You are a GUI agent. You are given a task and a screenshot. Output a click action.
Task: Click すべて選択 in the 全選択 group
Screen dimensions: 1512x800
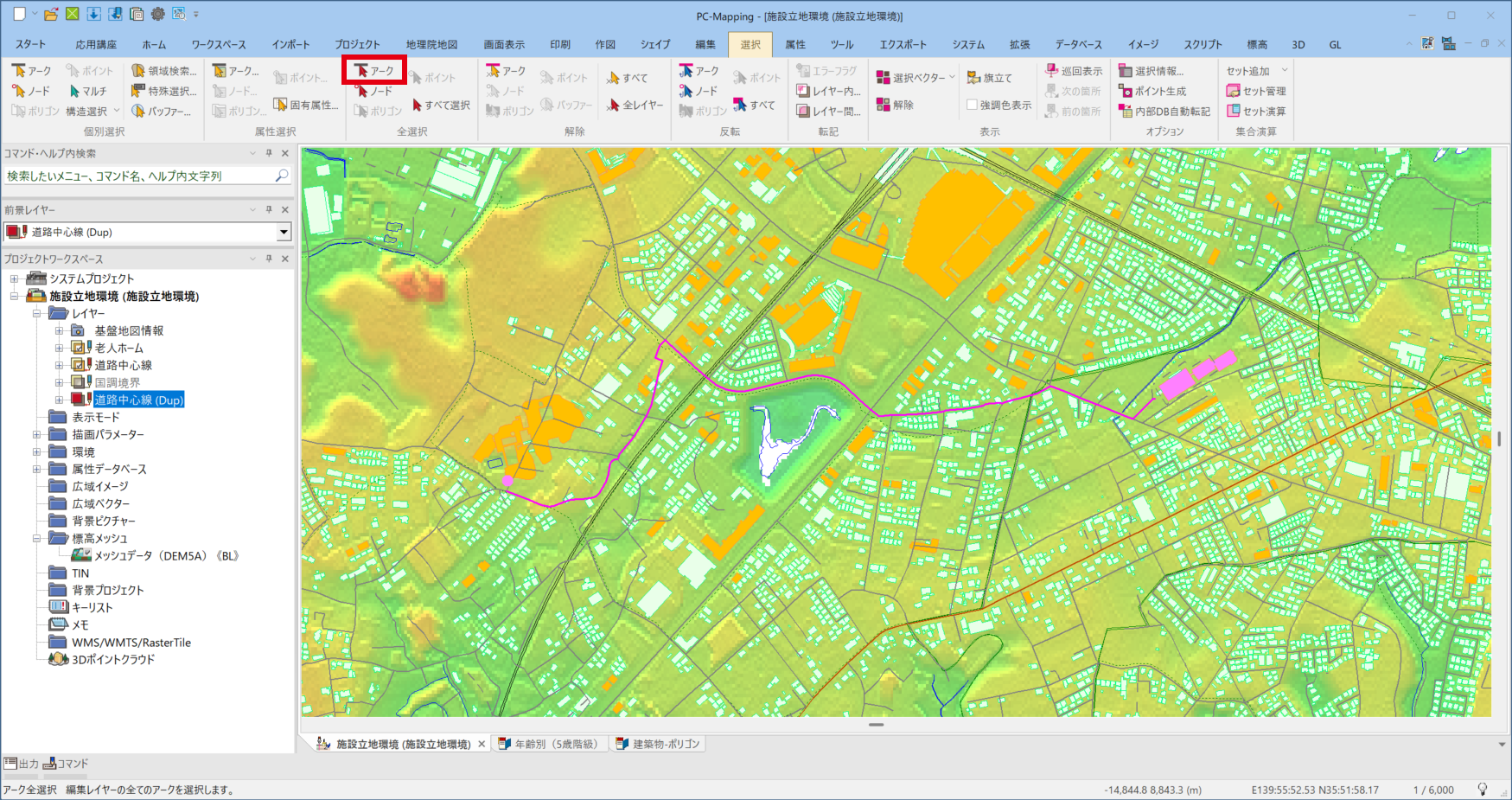click(441, 105)
